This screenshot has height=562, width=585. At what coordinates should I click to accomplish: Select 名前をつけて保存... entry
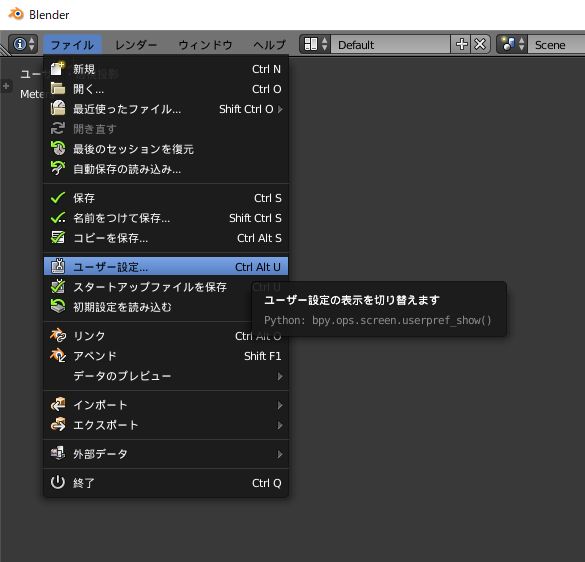[166, 218]
